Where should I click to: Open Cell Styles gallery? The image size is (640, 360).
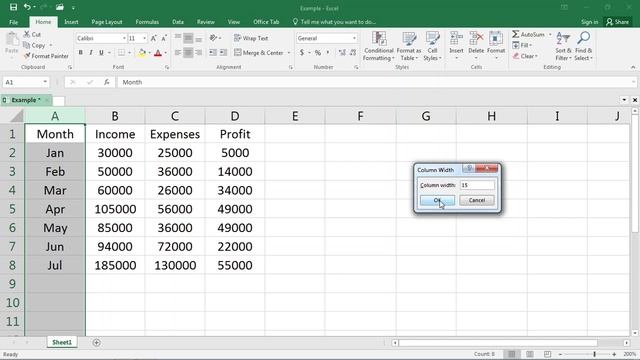pos(432,46)
